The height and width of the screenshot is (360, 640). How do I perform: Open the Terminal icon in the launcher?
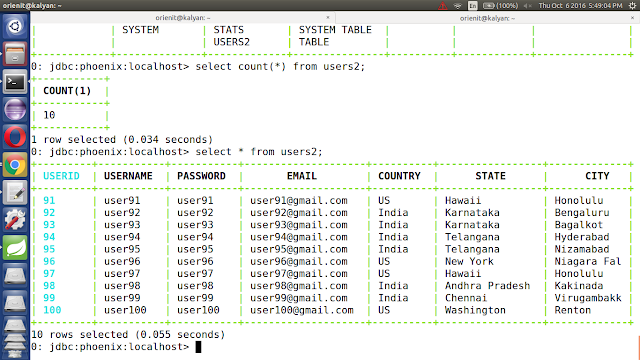point(15,82)
